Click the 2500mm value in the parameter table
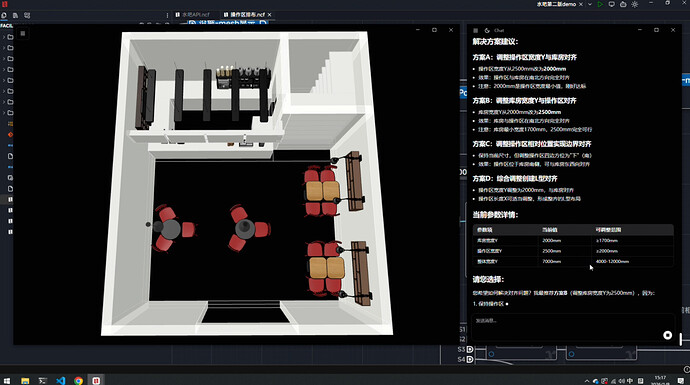The image size is (690, 385). tap(551, 251)
